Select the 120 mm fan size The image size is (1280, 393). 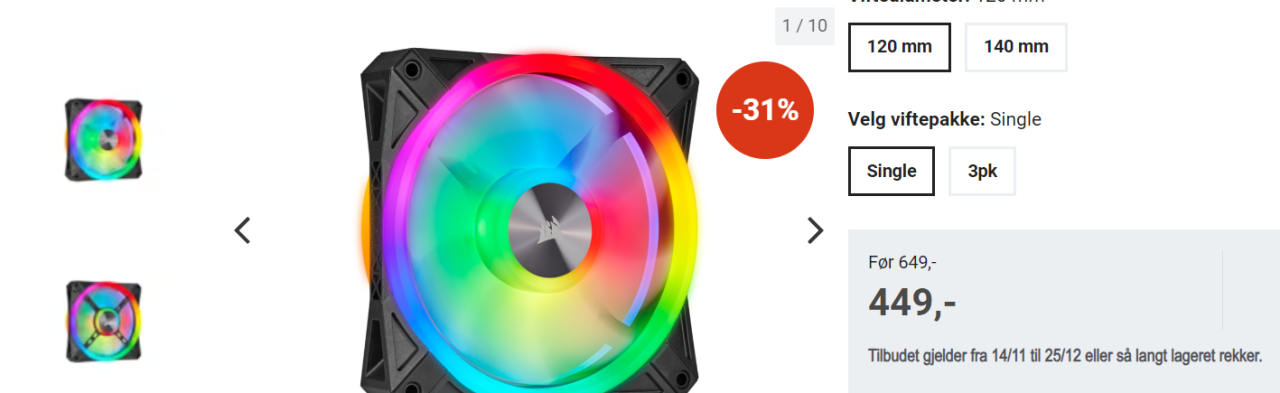[x=899, y=47]
